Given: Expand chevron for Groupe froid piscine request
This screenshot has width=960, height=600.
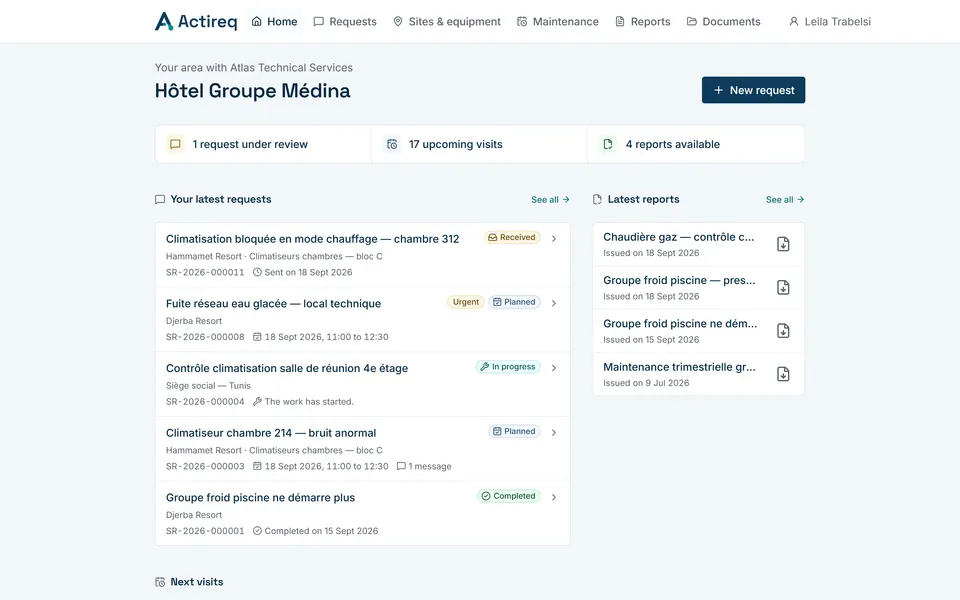Looking at the screenshot, I should coord(553,497).
